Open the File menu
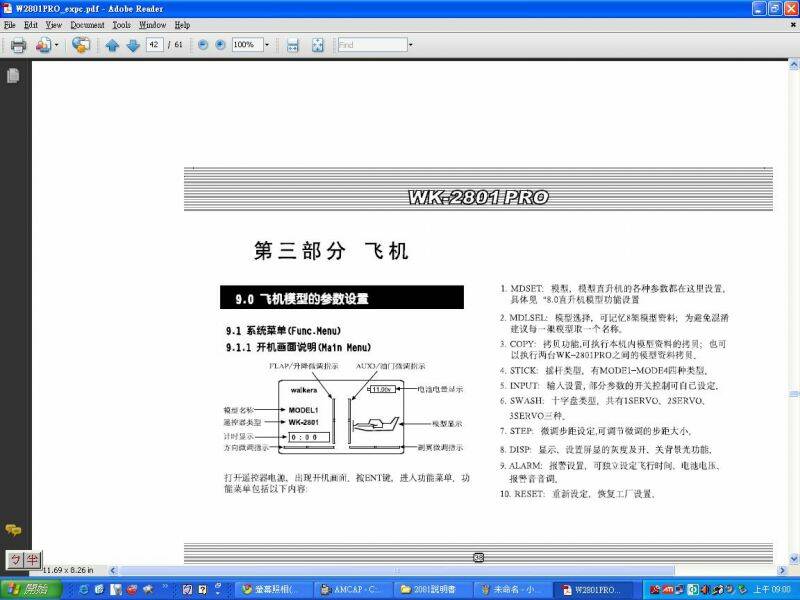 coord(10,25)
